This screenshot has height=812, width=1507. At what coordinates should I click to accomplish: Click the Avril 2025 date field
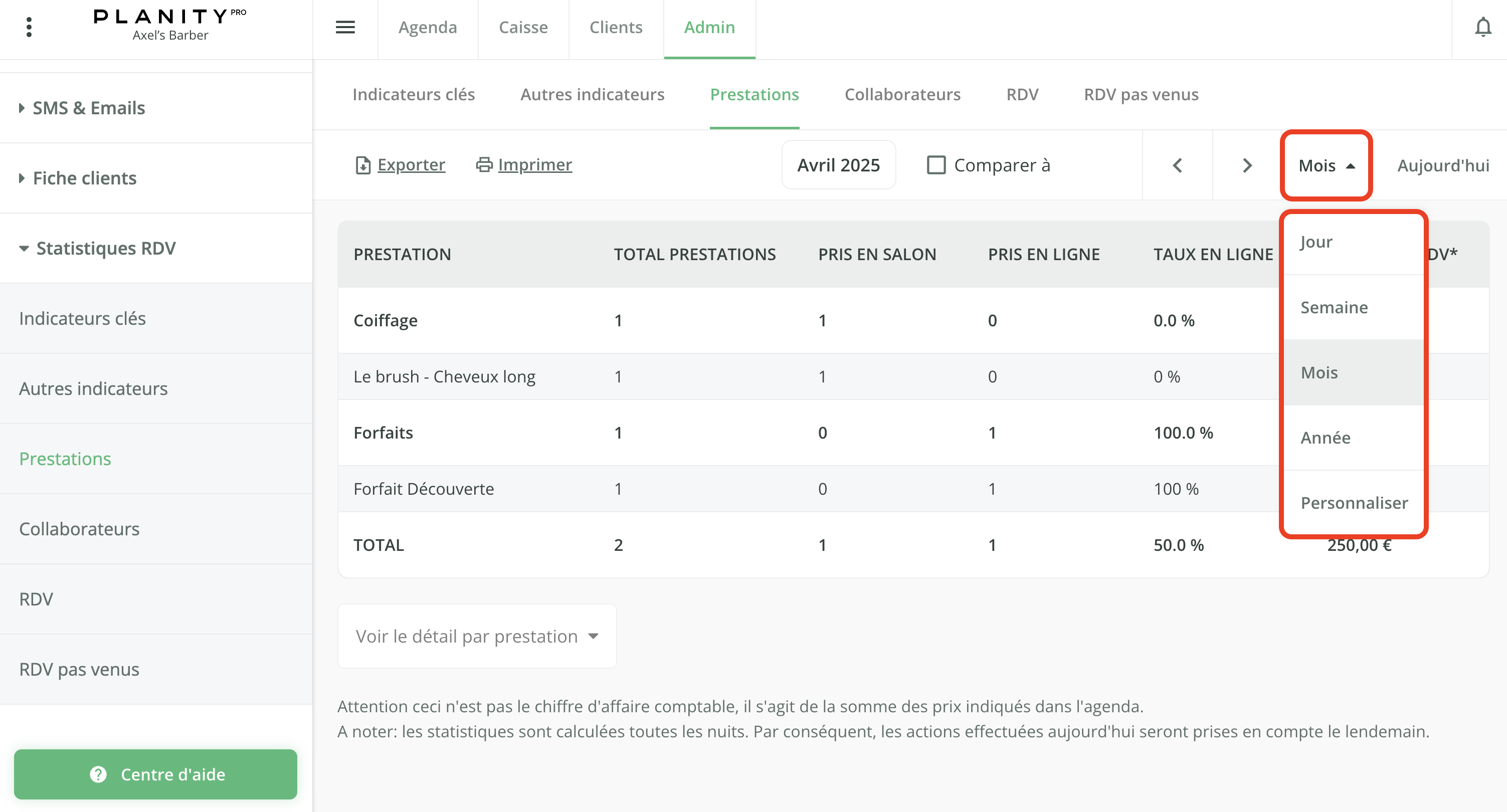pos(838,165)
